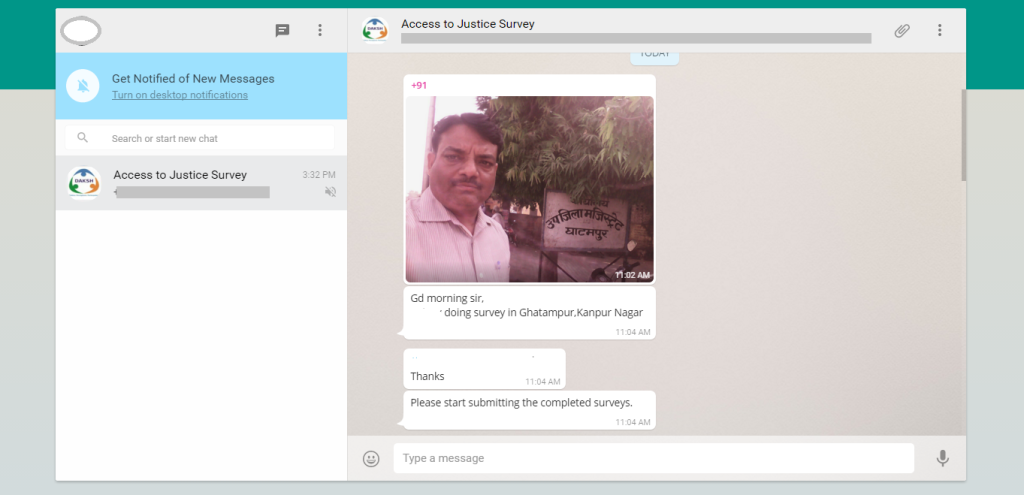Focus the "Type a message" input
Image resolution: width=1024 pixels, height=495 pixels.
coord(654,458)
